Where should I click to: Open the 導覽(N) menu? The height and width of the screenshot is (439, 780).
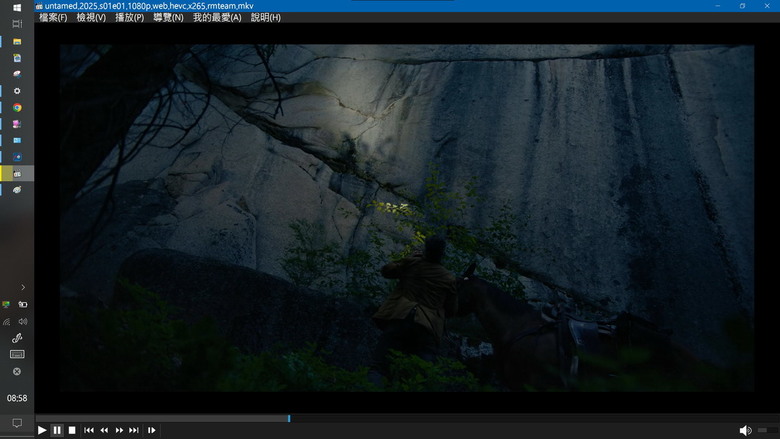point(169,17)
